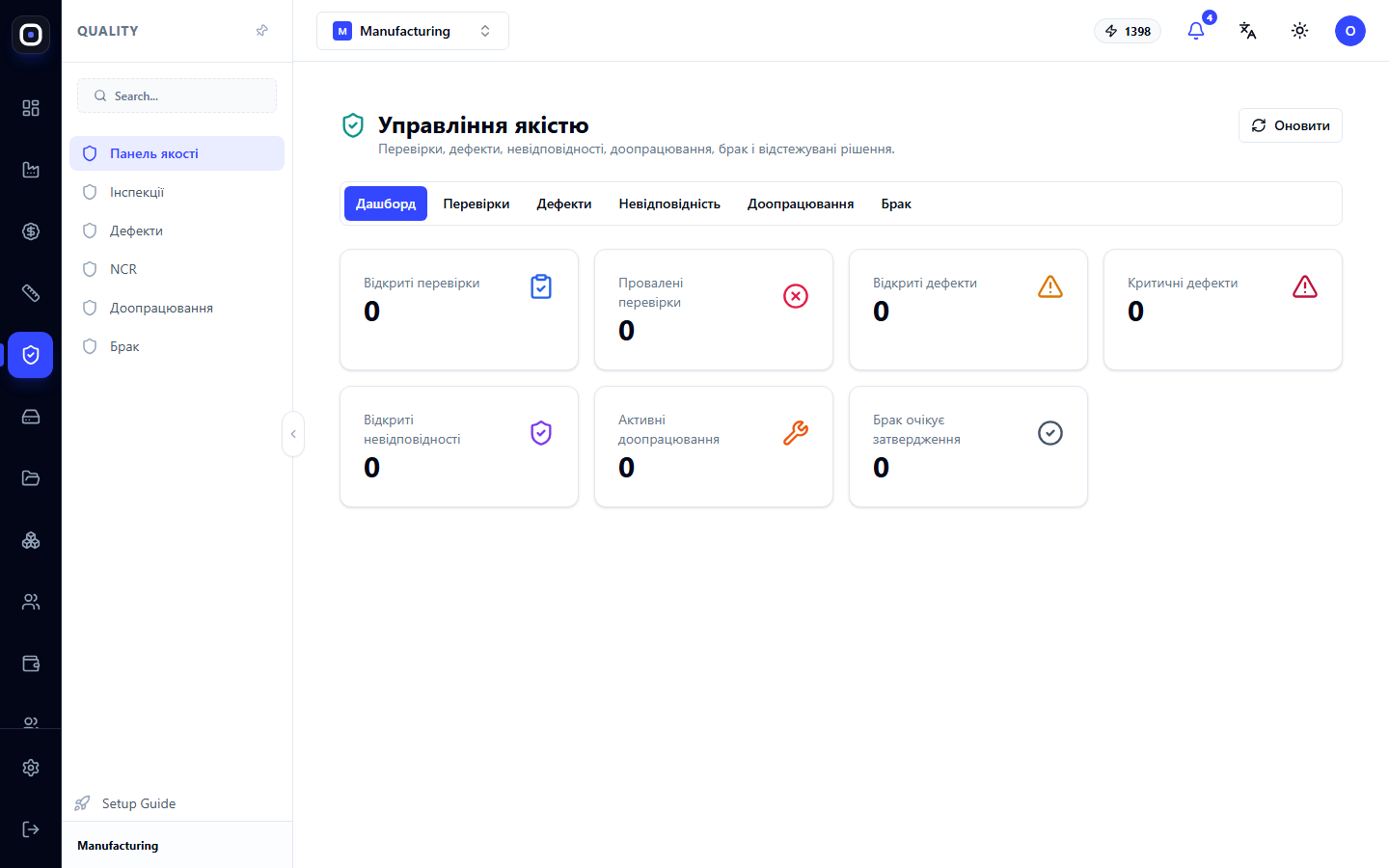Screen dimensions: 1389x868
Task: Toggle the light/dark theme sun icon
Action: [x=1300, y=31]
